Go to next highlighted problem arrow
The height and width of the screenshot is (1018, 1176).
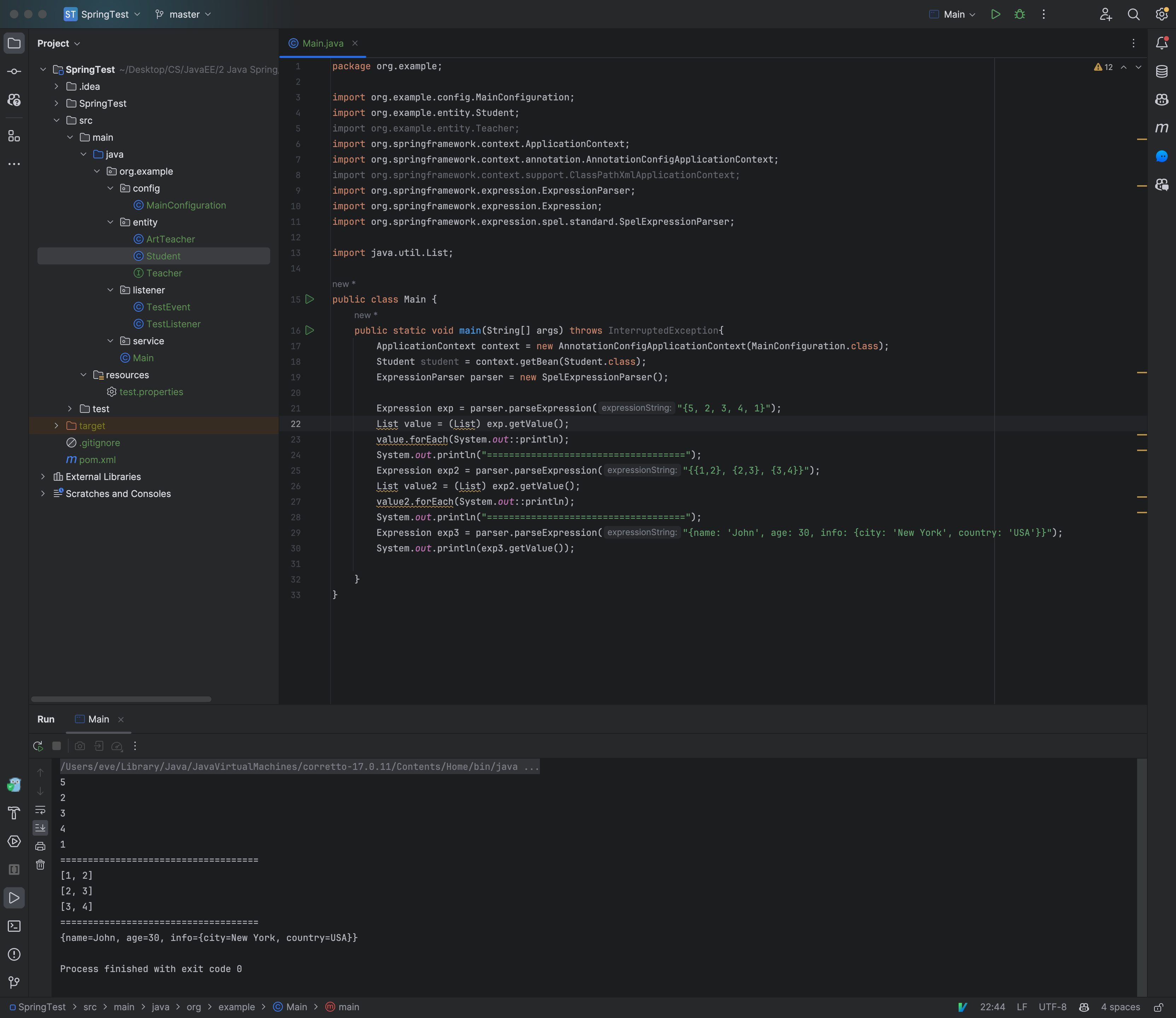click(x=1139, y=67)
